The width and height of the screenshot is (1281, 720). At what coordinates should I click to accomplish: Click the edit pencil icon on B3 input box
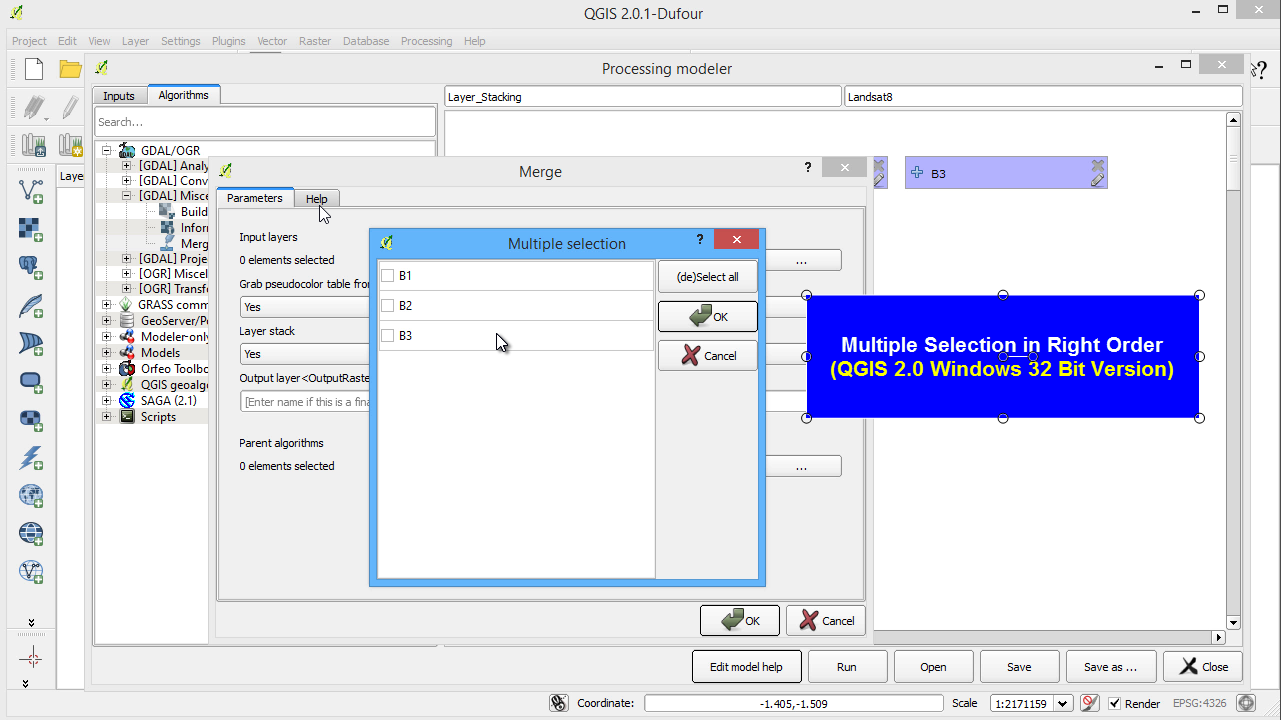(x=1098, y=180)
